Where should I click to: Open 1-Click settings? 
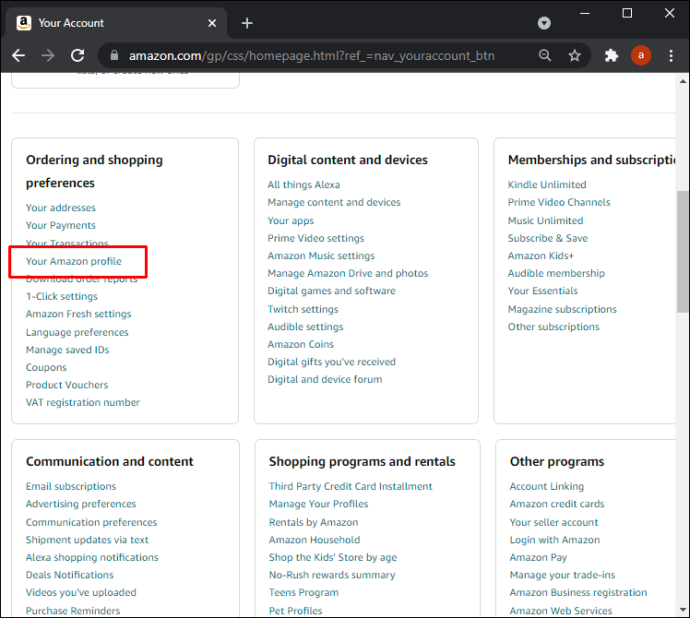62,297
